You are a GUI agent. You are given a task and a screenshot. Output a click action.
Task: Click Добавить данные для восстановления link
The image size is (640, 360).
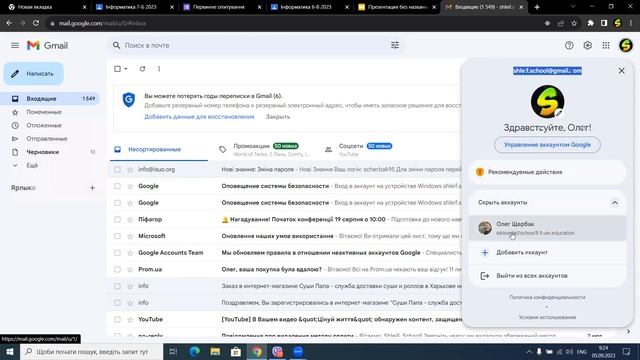pos(199,117)
